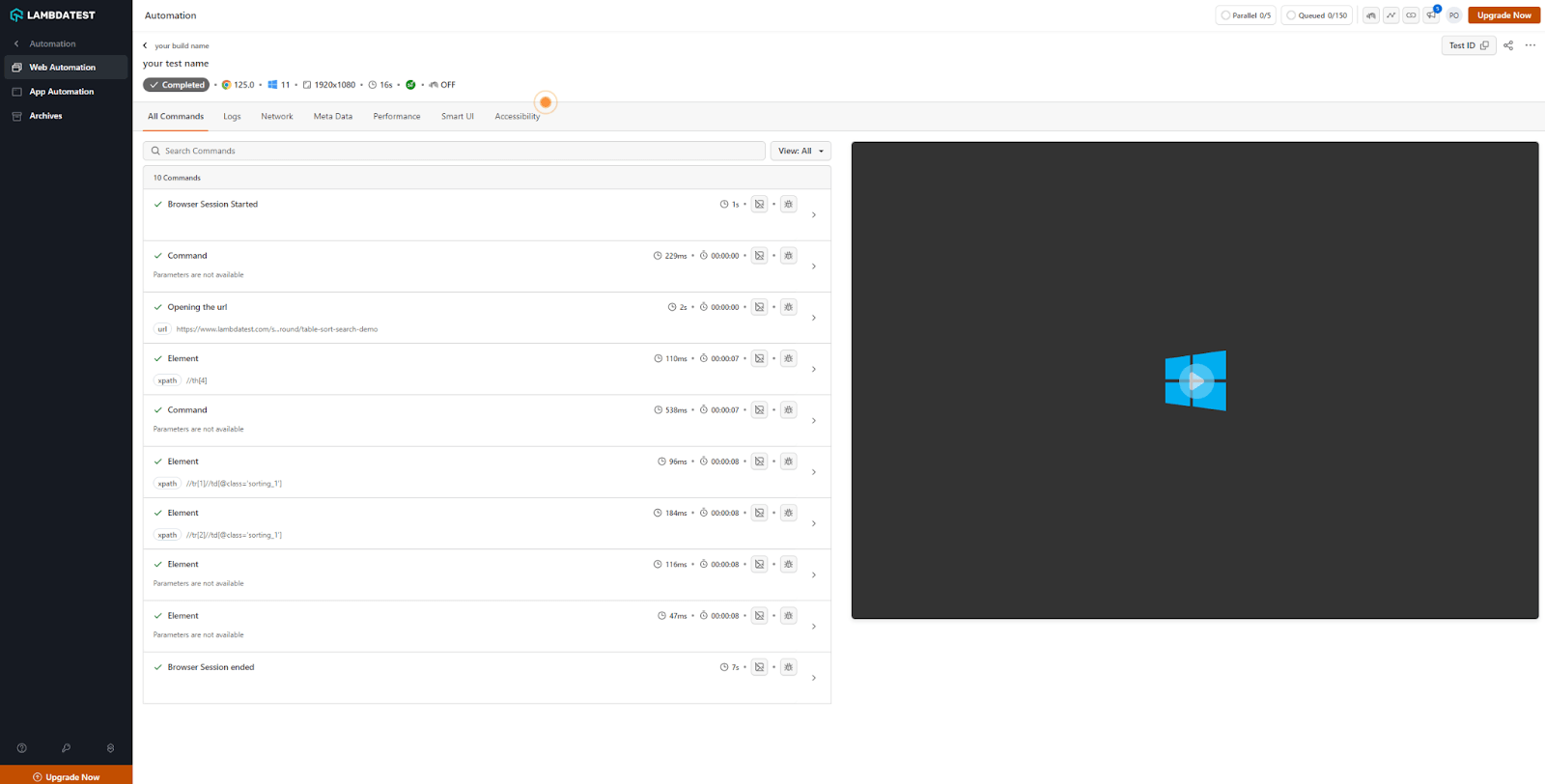Open the Logs tab

point(232,116)
